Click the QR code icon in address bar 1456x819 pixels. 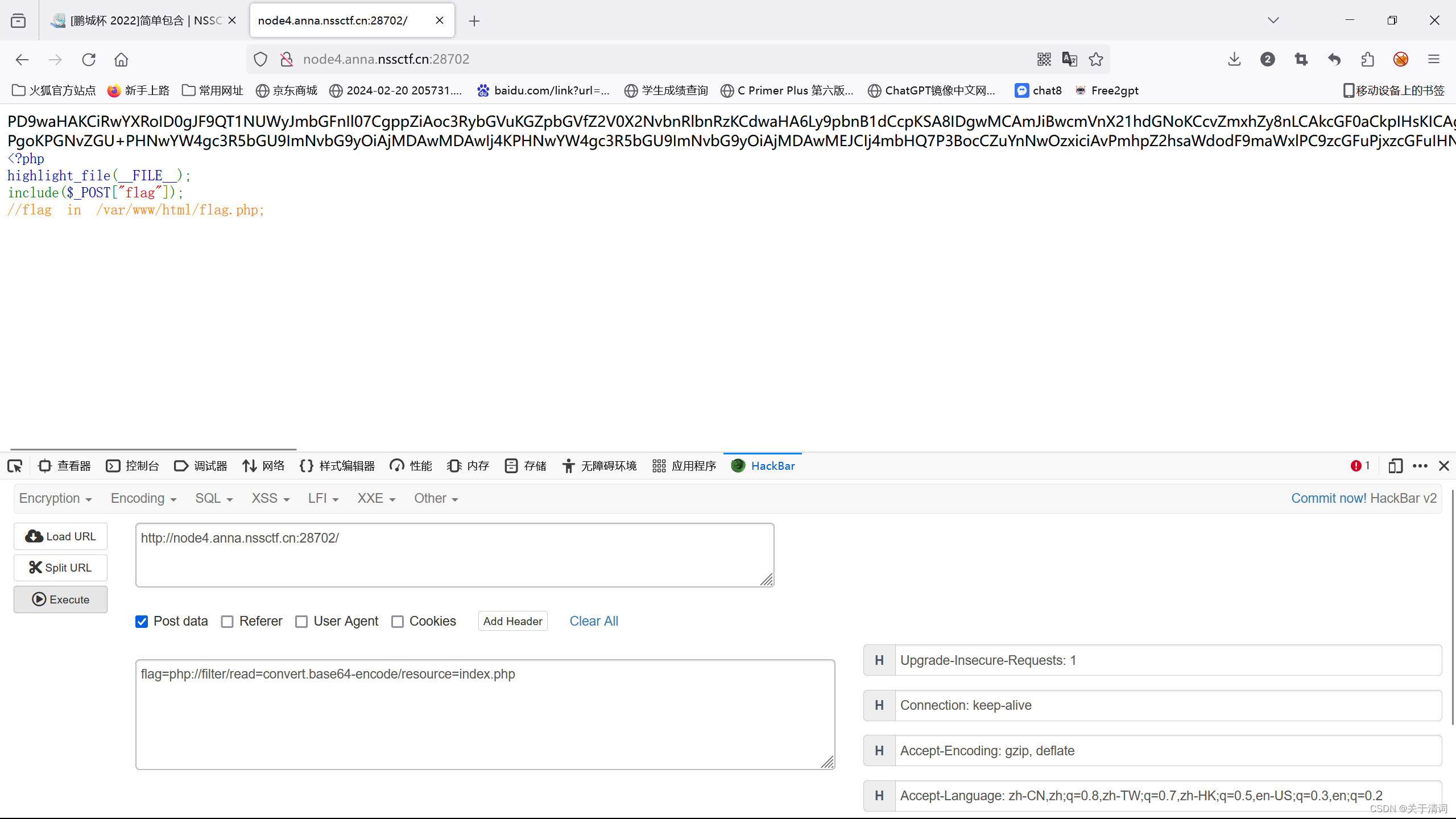(1044, 59)
